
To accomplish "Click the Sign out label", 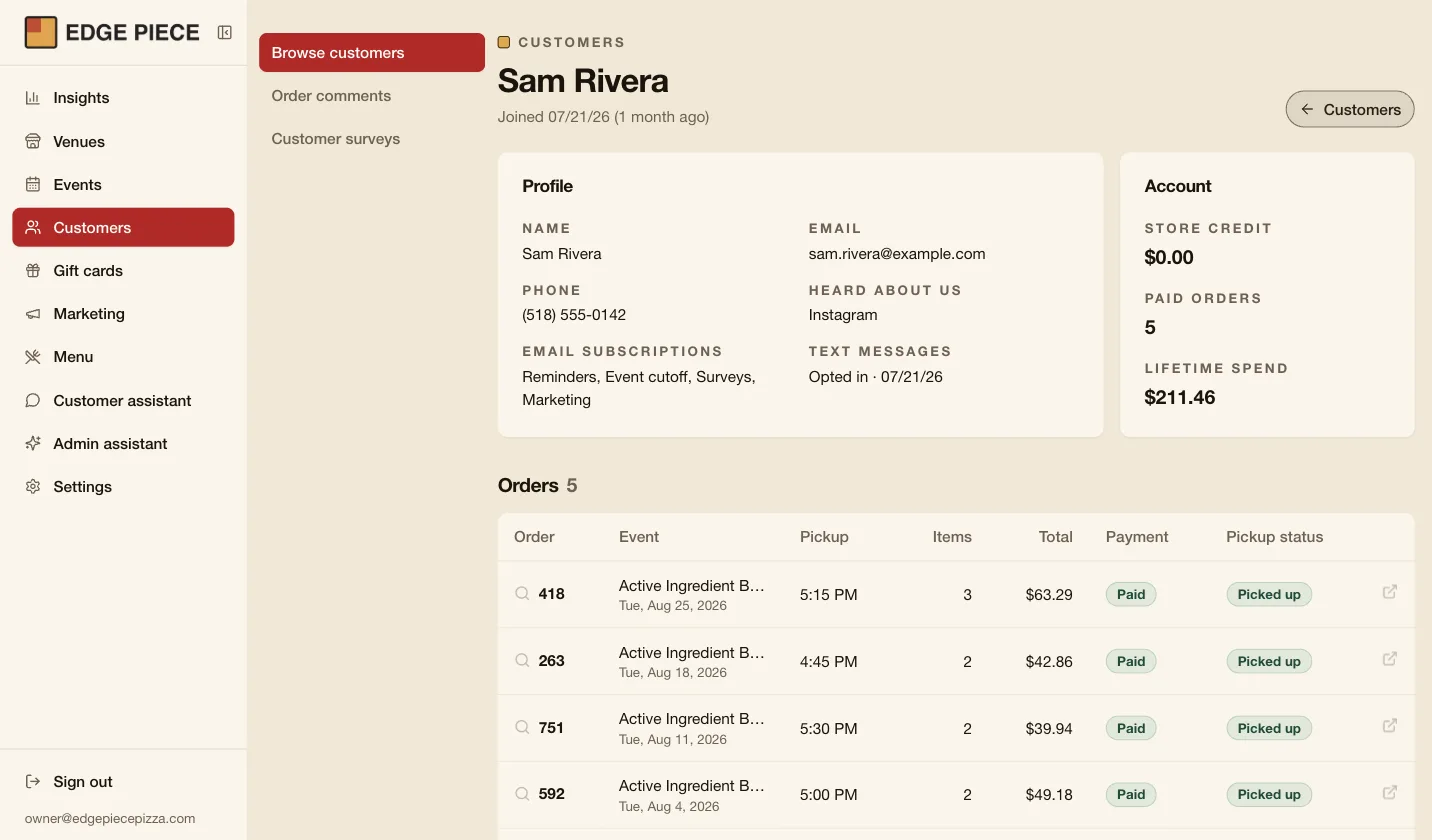I will pos(83,782).
